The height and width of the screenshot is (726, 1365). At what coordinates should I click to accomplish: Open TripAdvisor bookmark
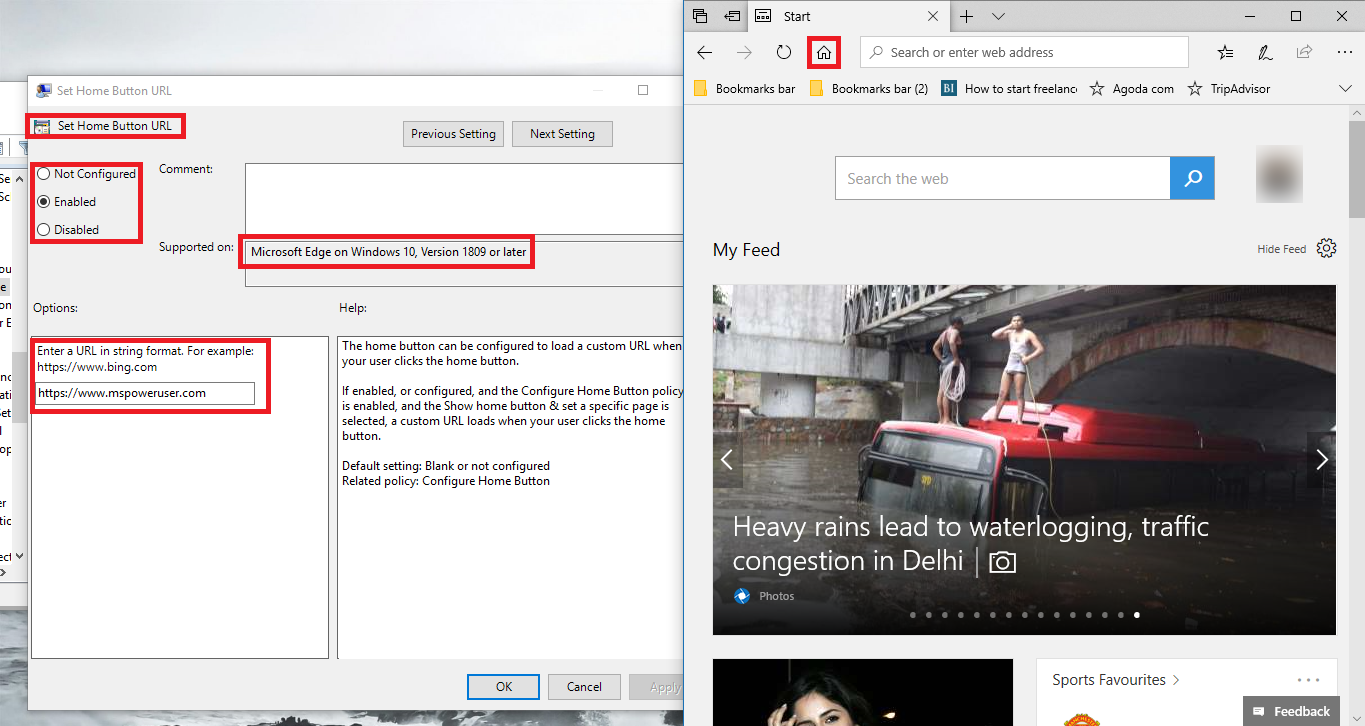click(x=1228, y=88)
